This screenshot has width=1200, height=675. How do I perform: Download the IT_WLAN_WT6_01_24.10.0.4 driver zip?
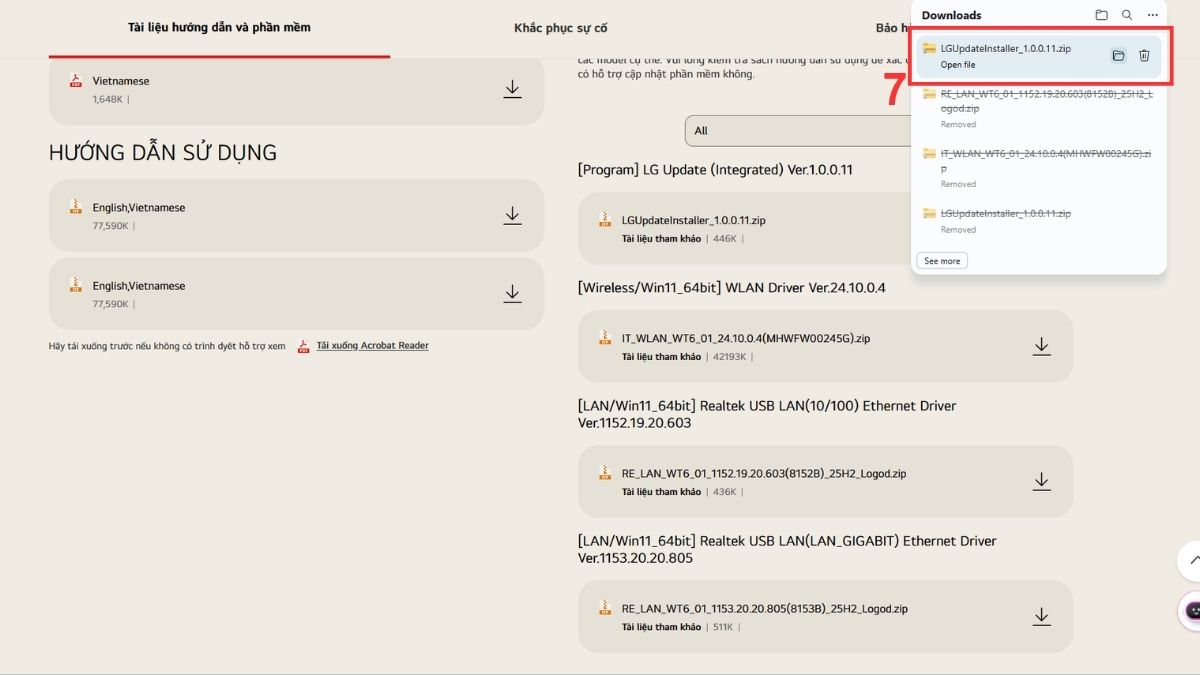1041,346
